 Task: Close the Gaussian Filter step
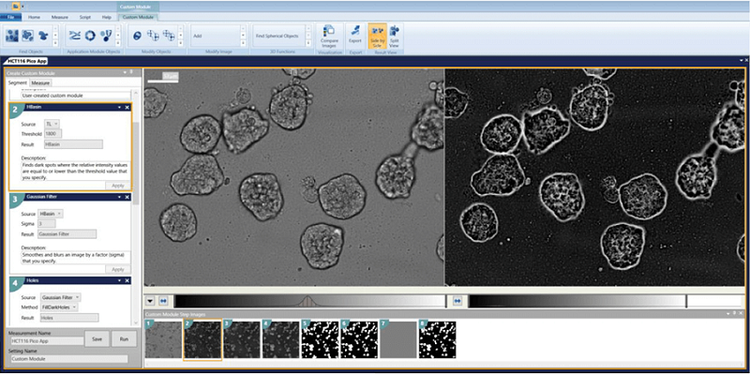(x=127, y=197)
